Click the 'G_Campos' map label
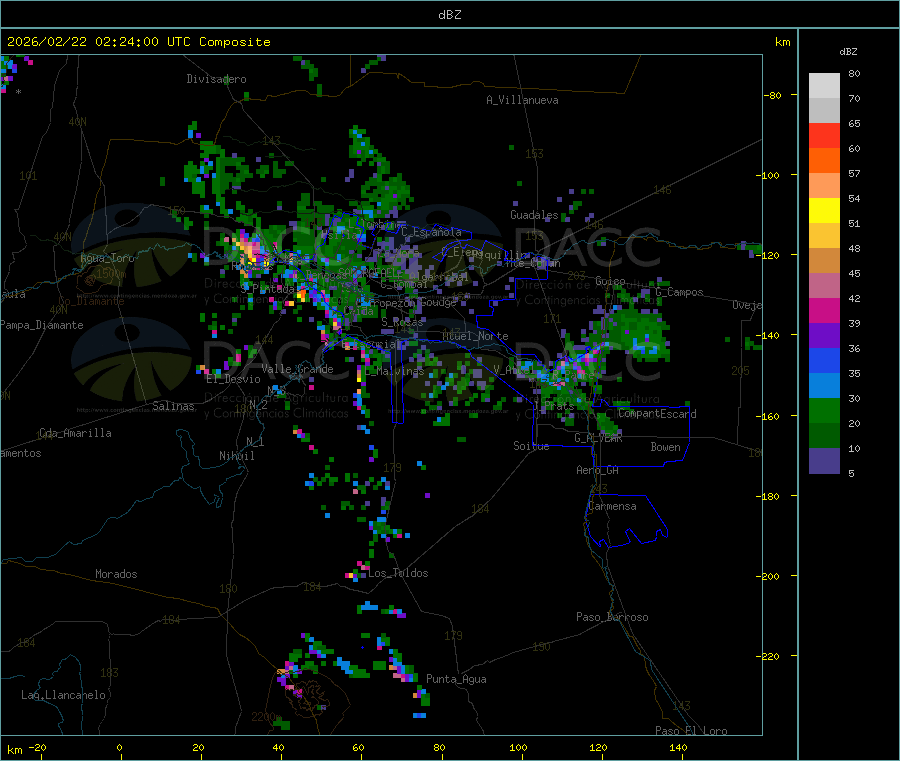Image resolution: width=900 pixels, height=761 pixels. tap(680, 292)
